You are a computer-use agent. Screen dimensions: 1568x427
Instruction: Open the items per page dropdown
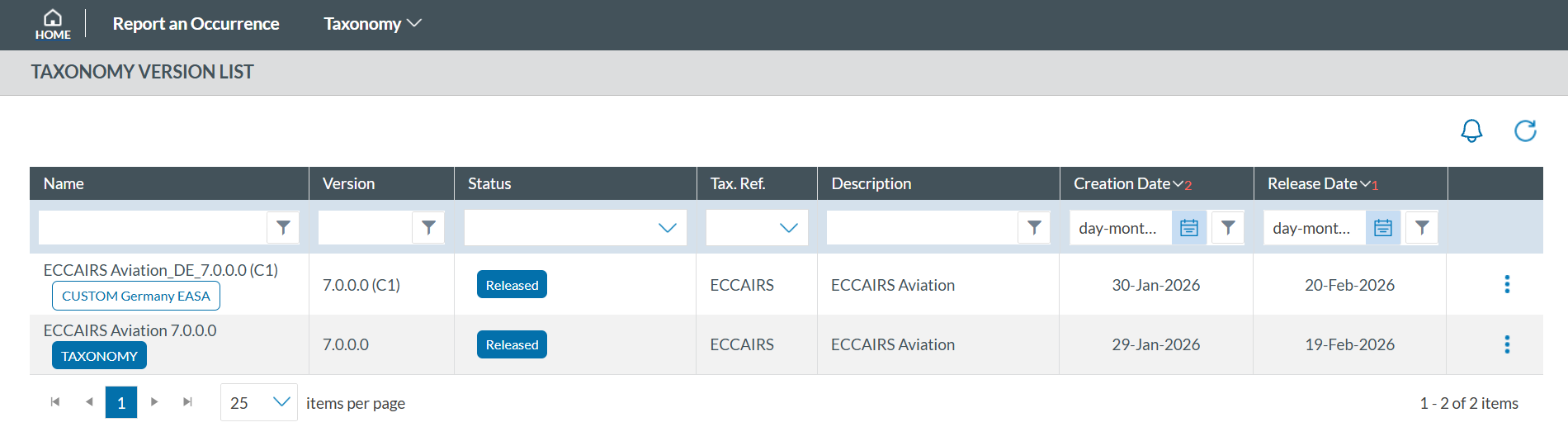click(x=281, y=402)
